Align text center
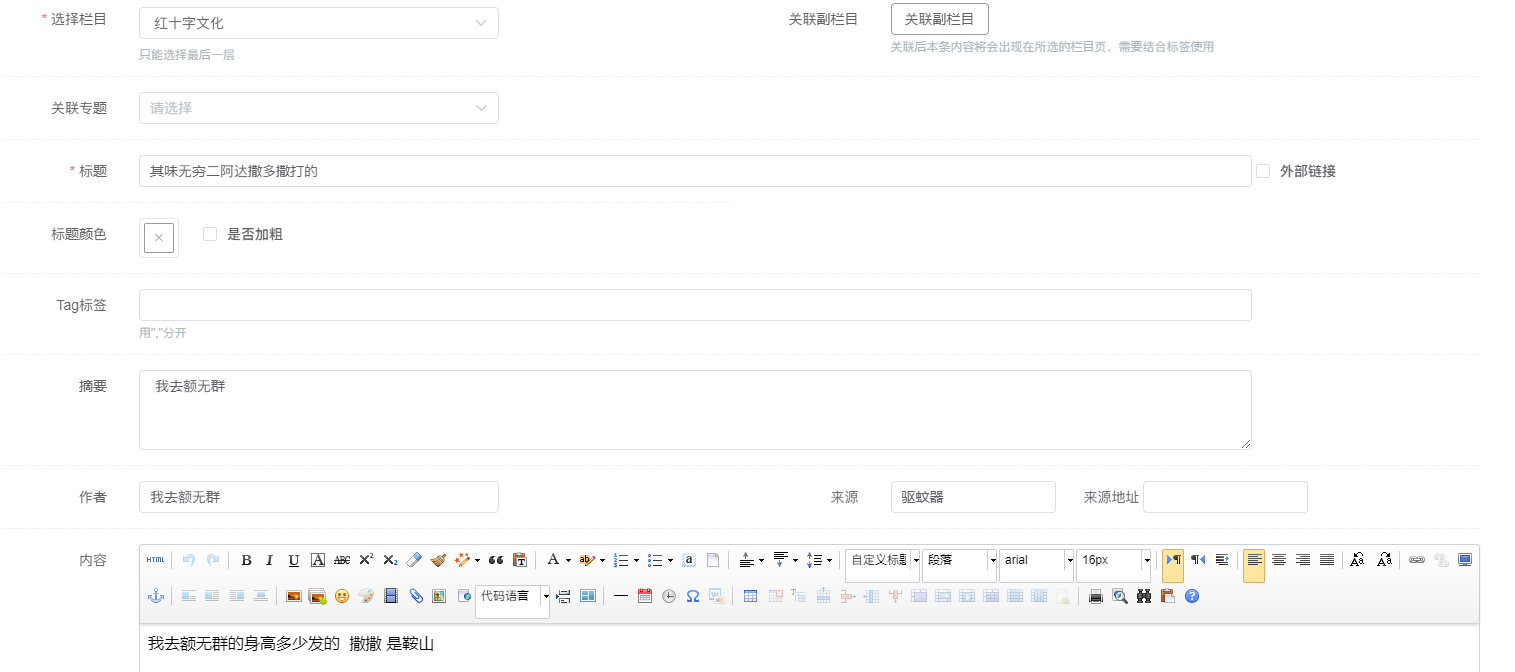Screen dimensions: 1515x672 coord(1278,560)
